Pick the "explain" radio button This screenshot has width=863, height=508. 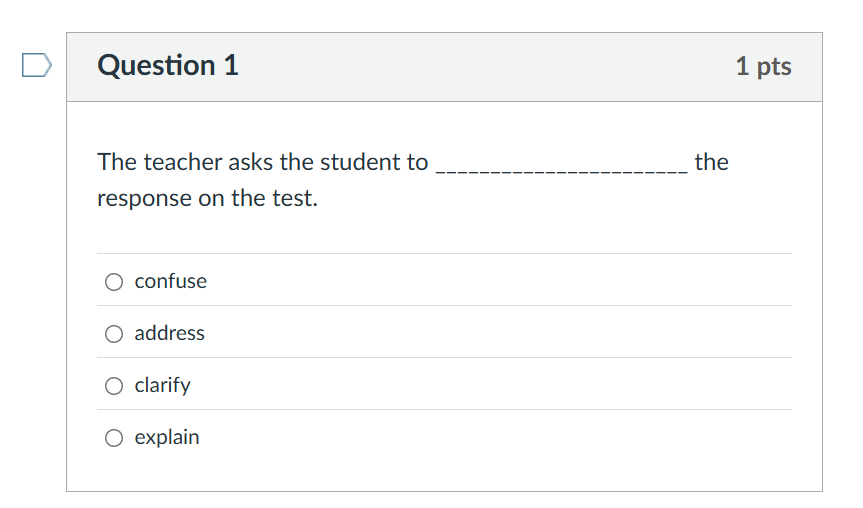coord(115,438)
